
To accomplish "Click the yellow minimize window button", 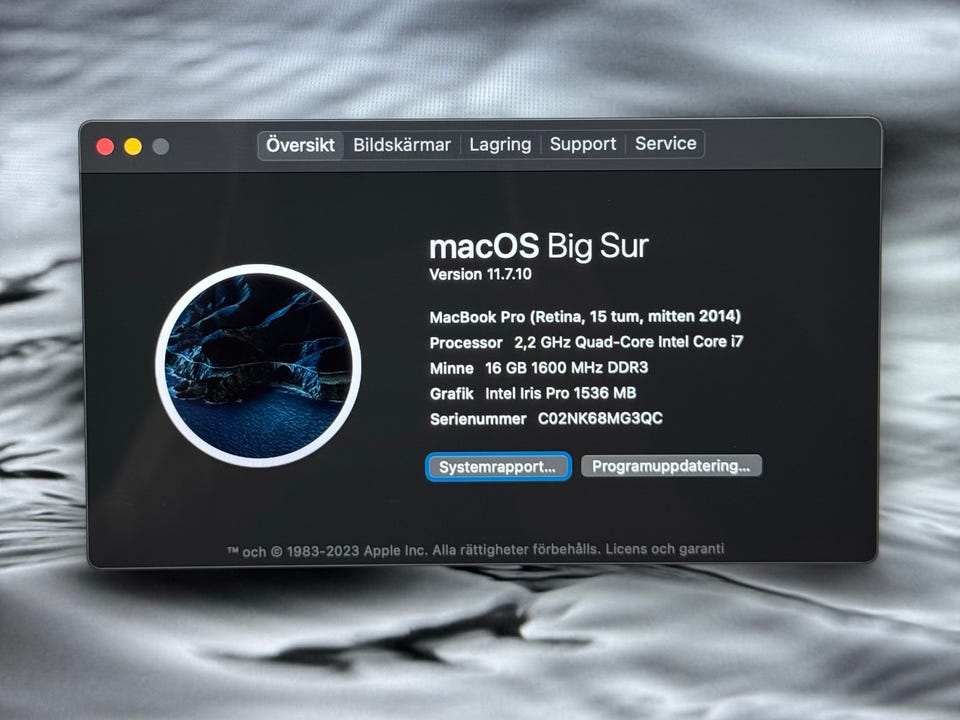I will point(133,146).
